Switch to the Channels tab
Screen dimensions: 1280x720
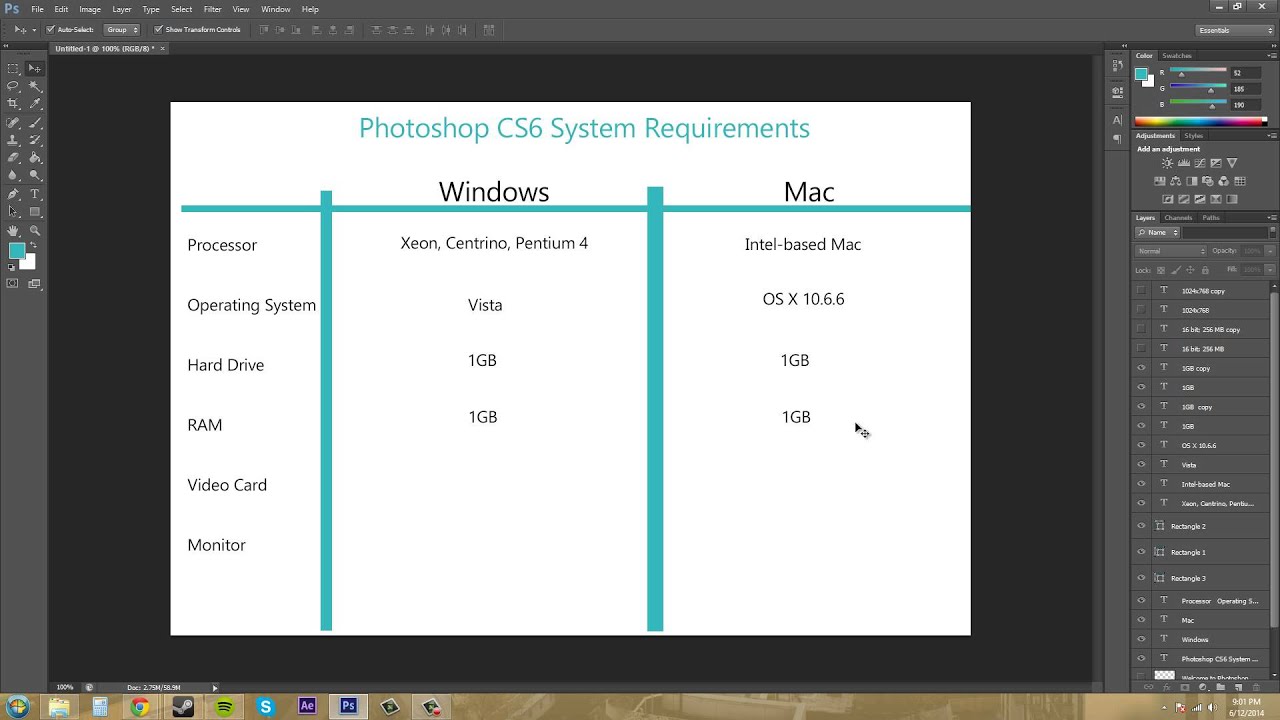[1178, 218]
